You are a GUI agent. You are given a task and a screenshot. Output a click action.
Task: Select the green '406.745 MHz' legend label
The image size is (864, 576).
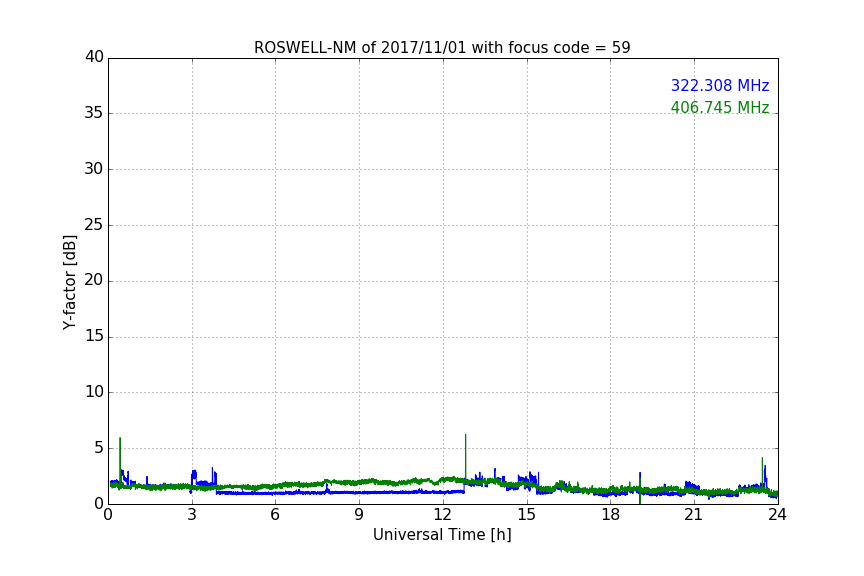720,107
